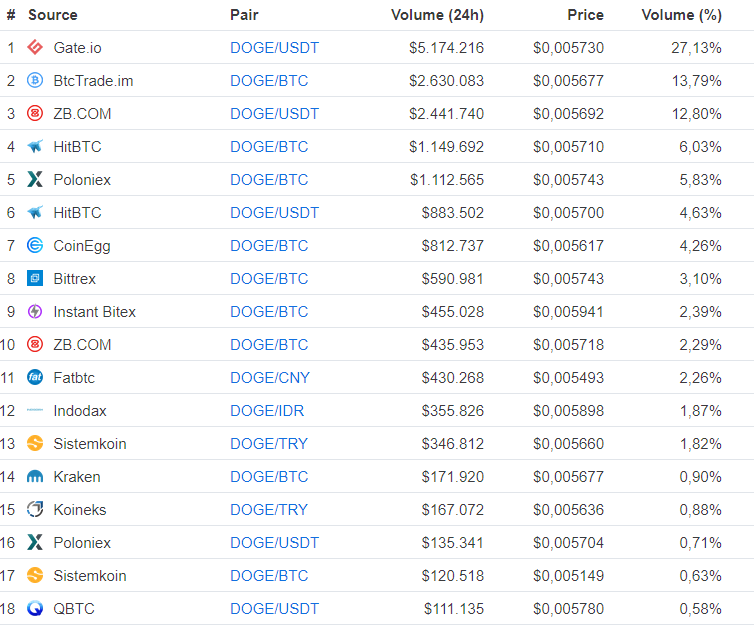The width and height of the screenshot is (754, 626).
Task: Select the Bittrex source name
Action: click(75, 279)
